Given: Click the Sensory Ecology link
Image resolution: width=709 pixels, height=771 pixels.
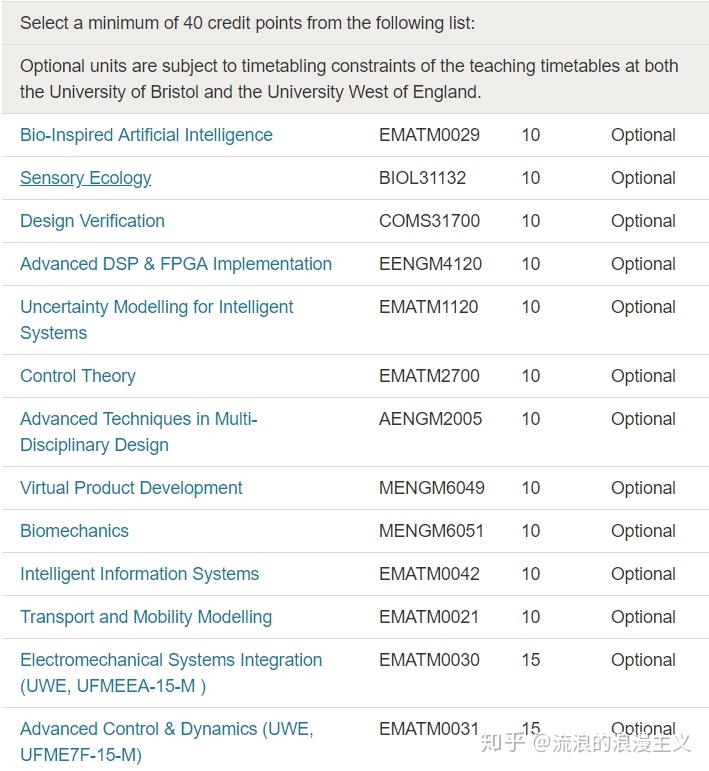Looking at the screenshot, I should [x=86, y=178].
